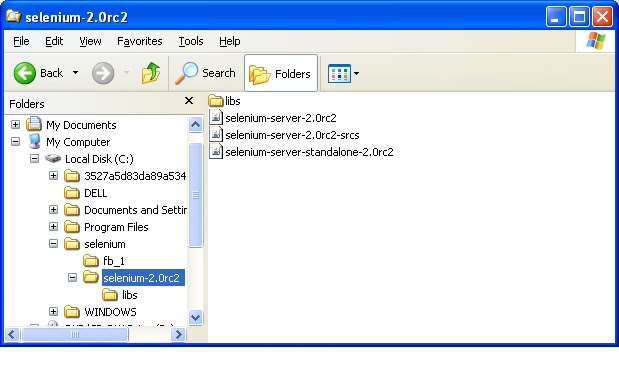The image size is (619, 384).
Task: Click file name selenium-server-2.0rc2-srcs
Action: coord(293,135)
